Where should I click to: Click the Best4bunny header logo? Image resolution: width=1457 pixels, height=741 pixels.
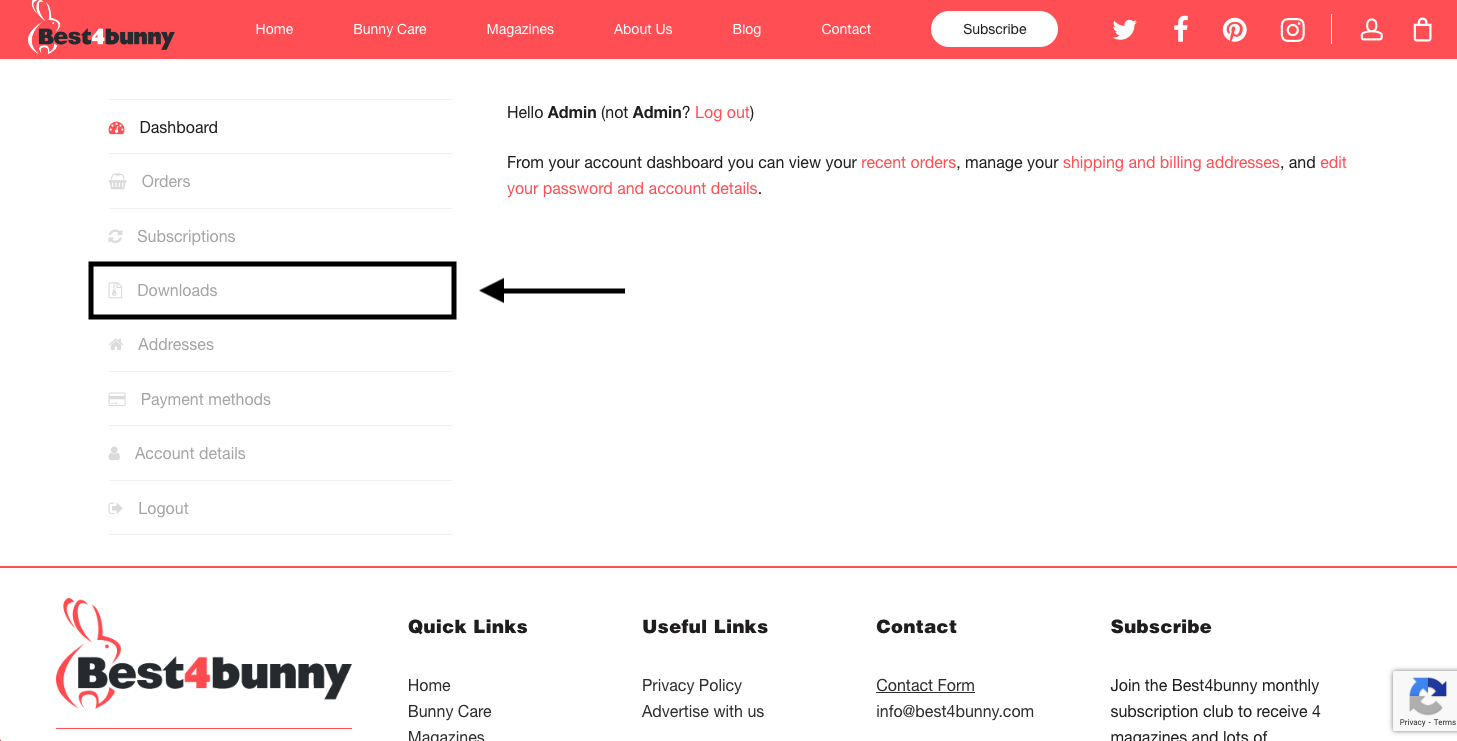pyautogui.click(x=101, y=28)
